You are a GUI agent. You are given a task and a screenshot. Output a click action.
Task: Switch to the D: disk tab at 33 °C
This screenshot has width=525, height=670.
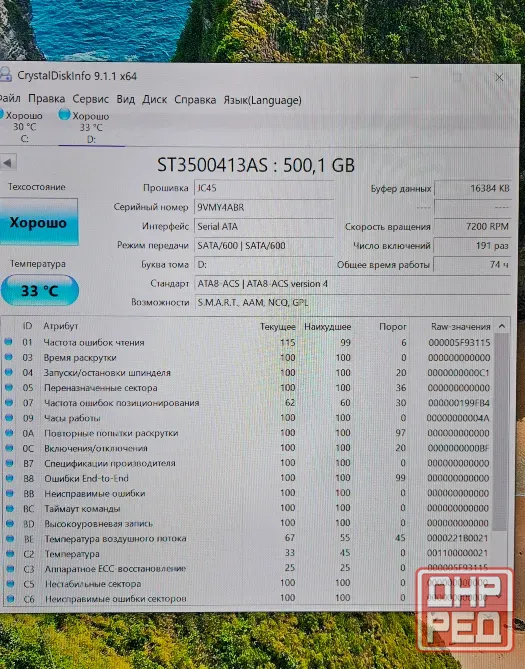tap(91, 127)
